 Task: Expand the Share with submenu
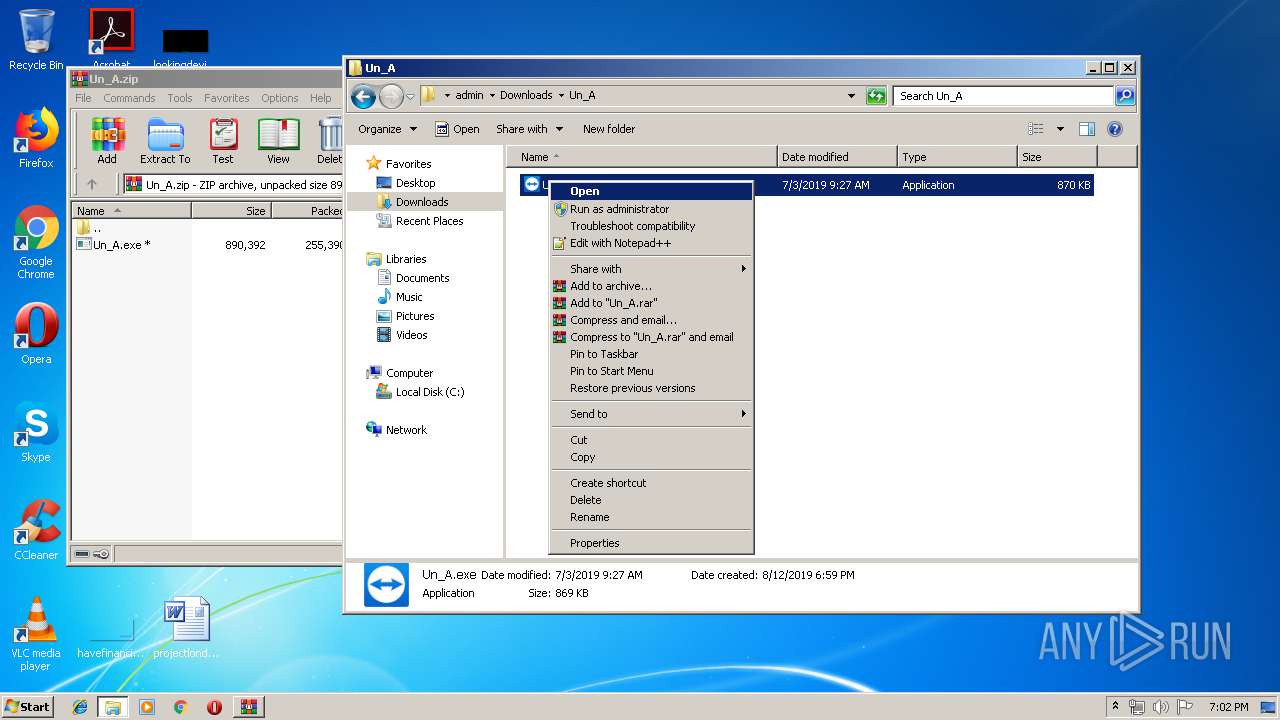[x=651, y=269]
